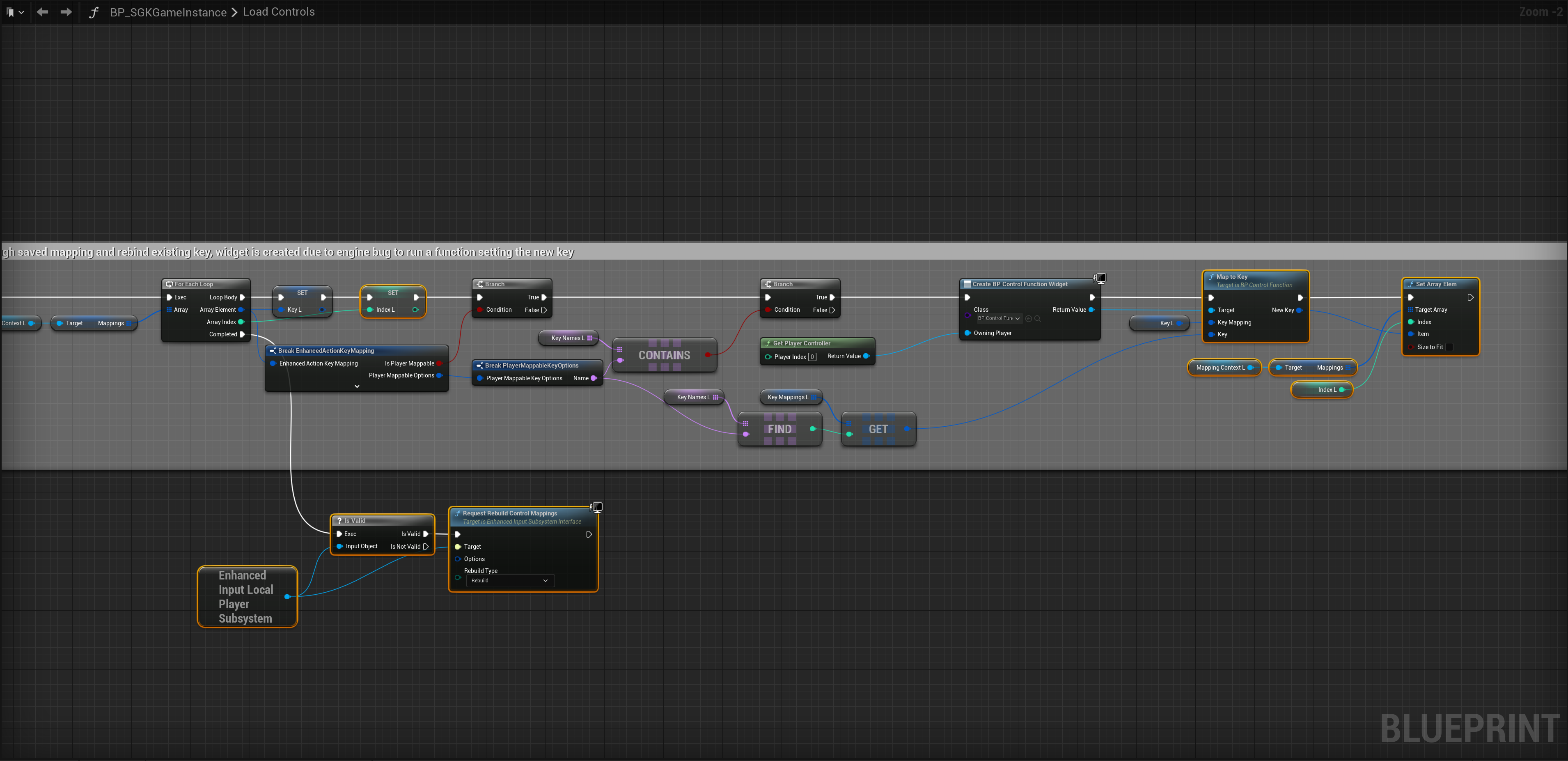Expand Break EnhancedActionKeyMapping node chevron
Screen dimensions: 1568x761
[x=357, y=386]
